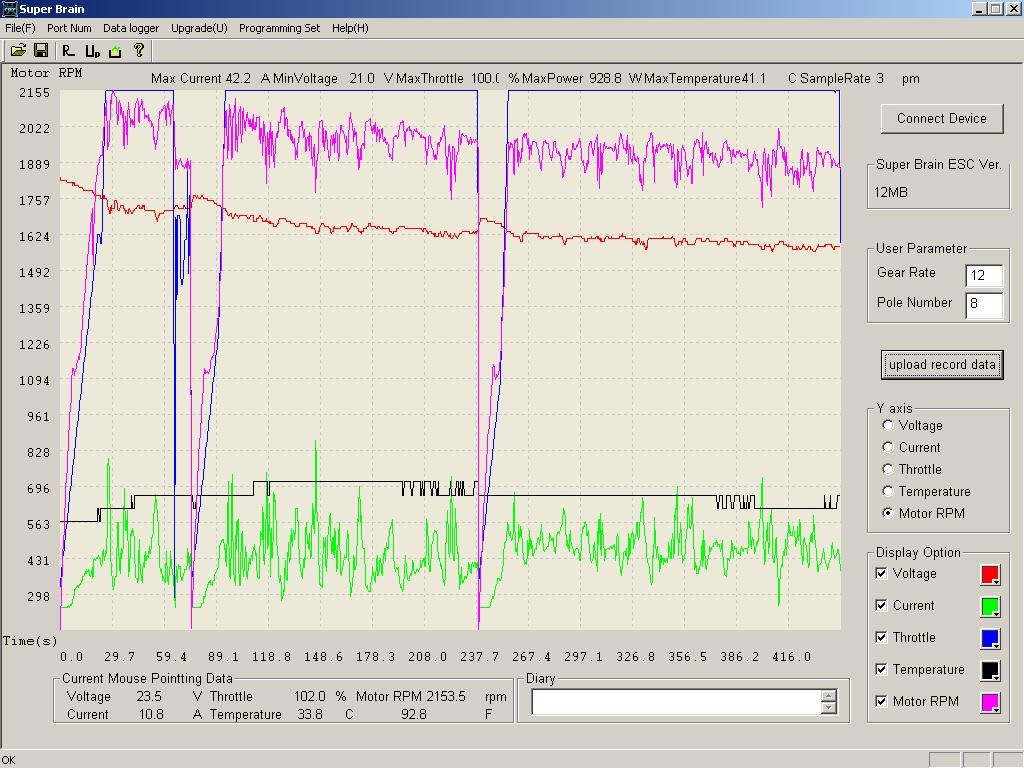Uncheck the Throttle display option checkbox
The width and height of the screenshot is (1024, 768).
coord(882,637)
